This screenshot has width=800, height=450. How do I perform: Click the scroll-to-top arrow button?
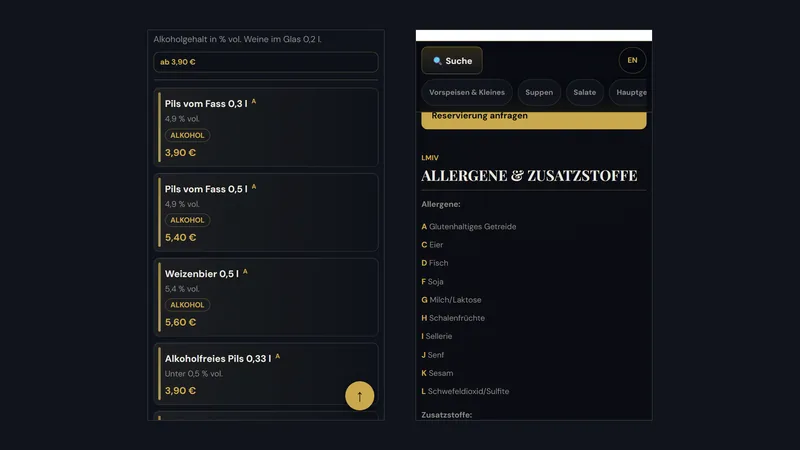point(359,395)
